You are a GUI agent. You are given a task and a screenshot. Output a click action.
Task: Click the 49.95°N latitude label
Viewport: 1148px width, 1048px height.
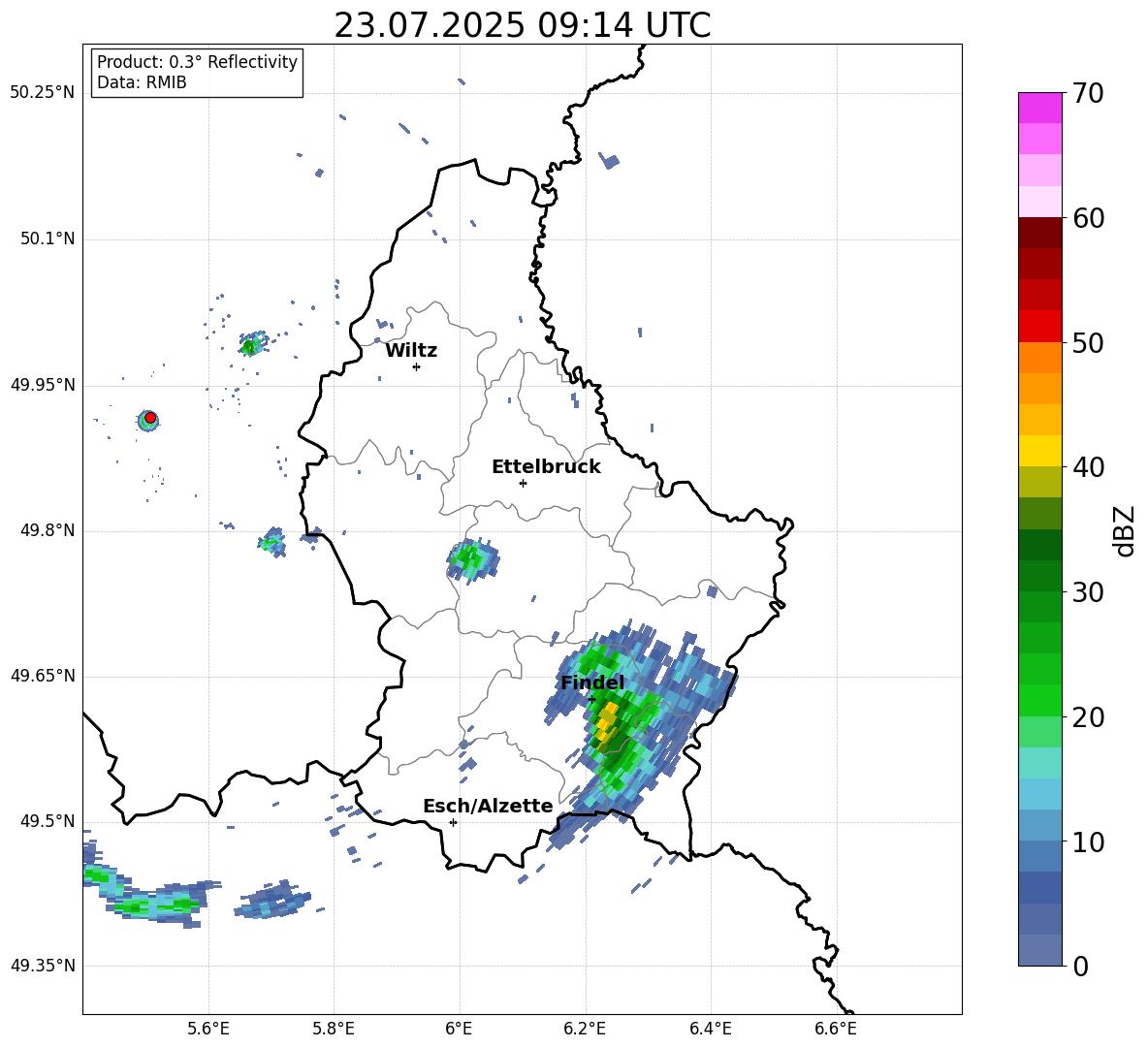(43, 385)
